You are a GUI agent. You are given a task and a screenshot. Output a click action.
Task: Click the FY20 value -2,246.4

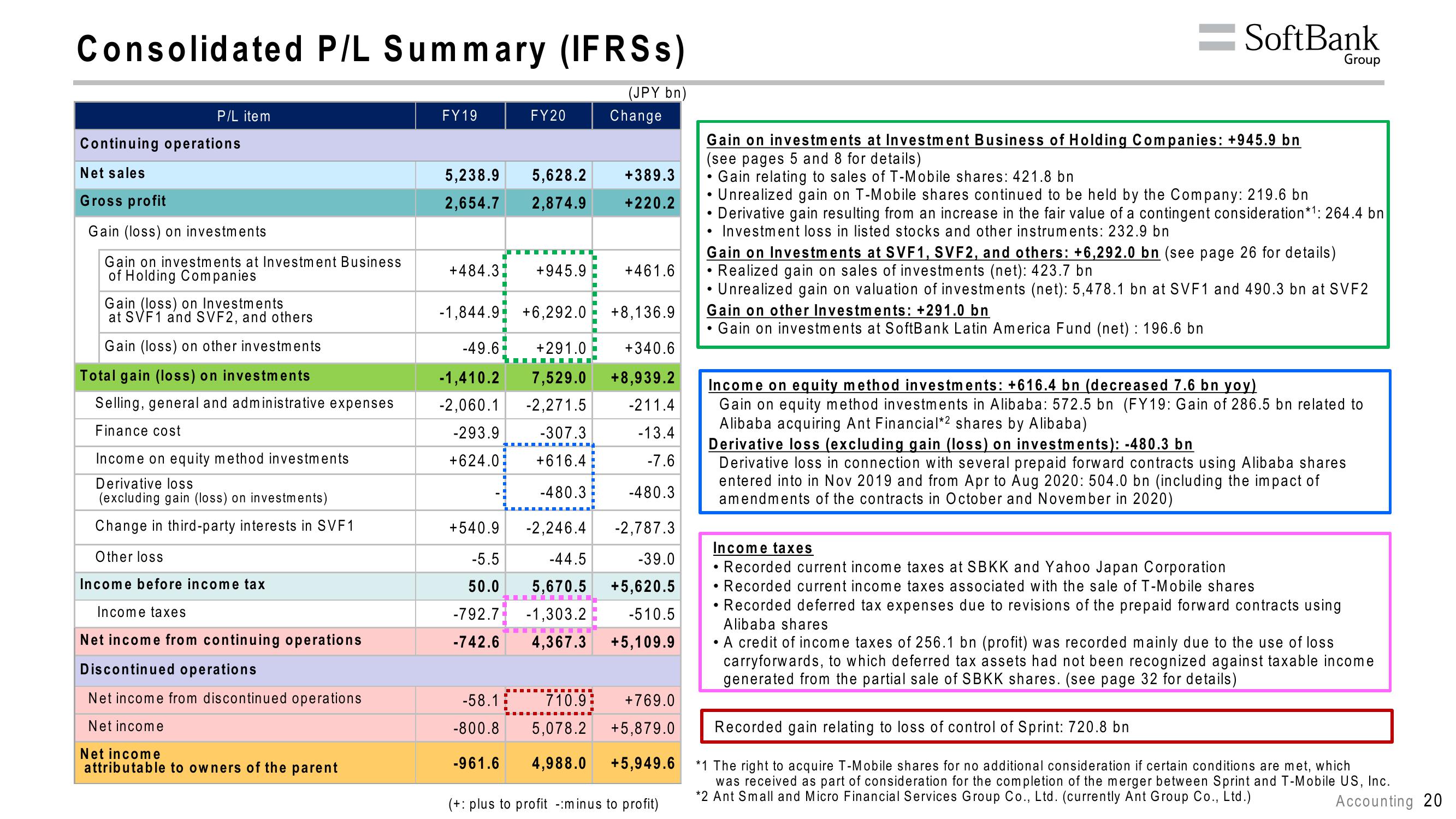click(x=556, y=529)
